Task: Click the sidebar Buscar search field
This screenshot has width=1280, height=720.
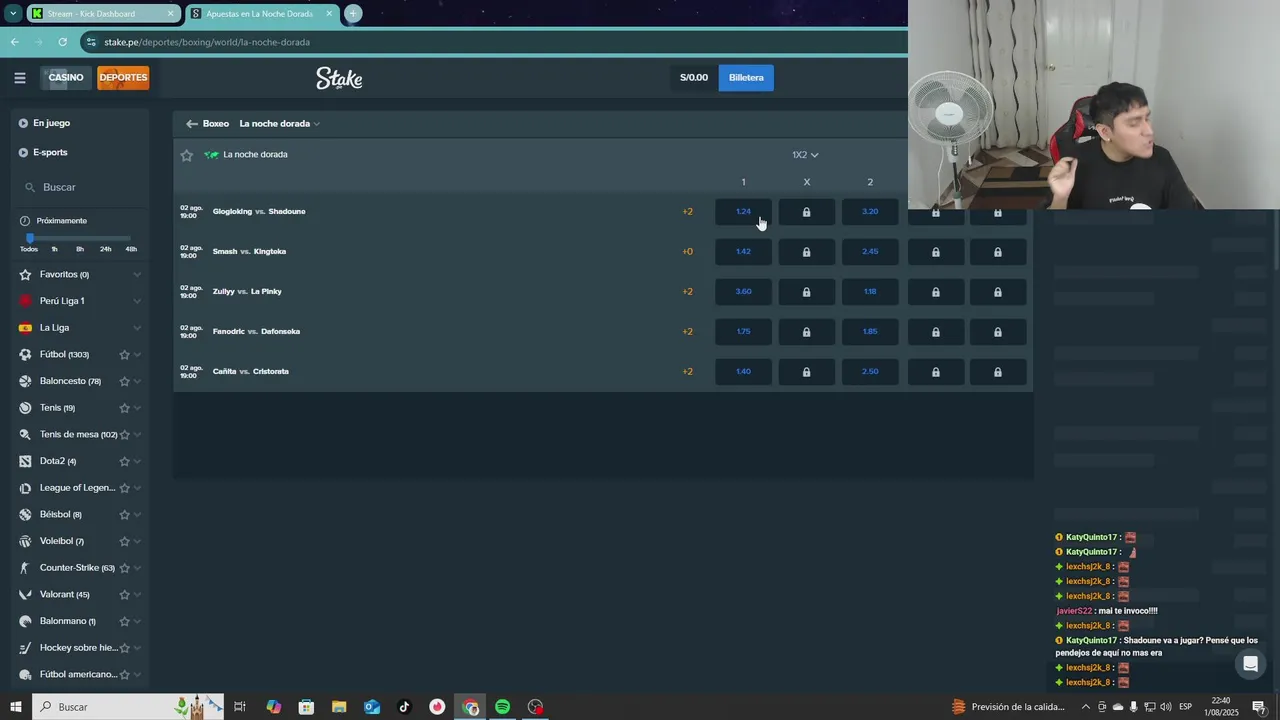Action: 80,187
